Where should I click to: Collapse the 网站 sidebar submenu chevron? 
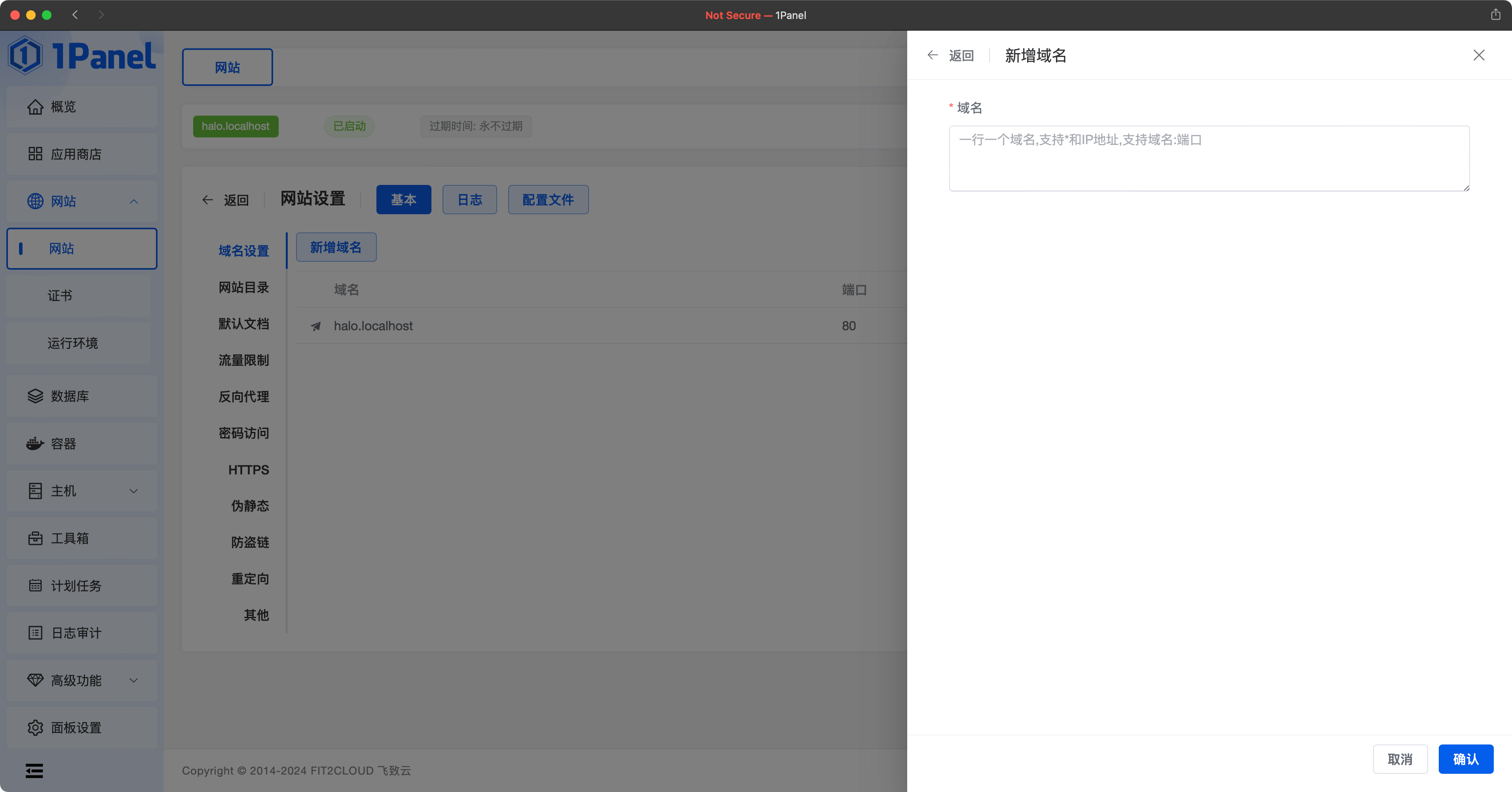pyautogui.click(x=134, y=202)
